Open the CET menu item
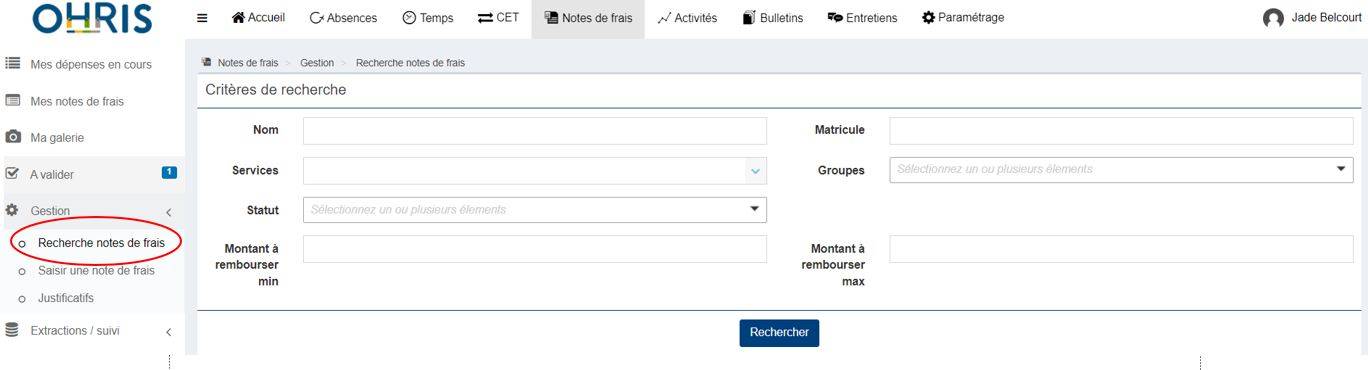 (x=499, y=18)
